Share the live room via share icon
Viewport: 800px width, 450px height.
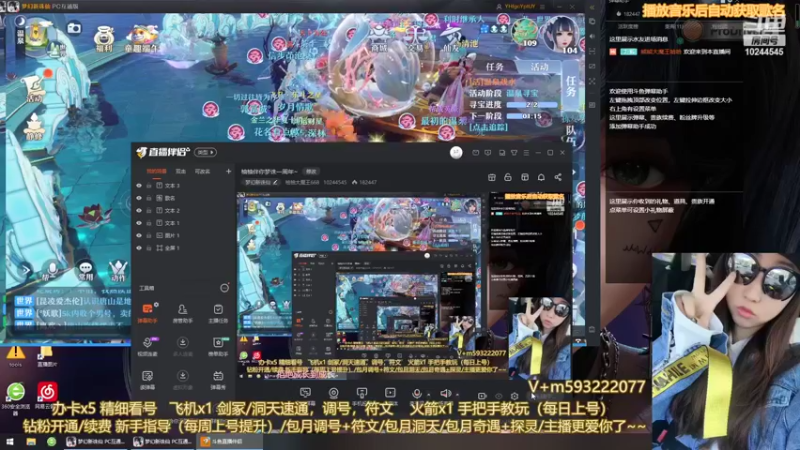coord(558,177)
